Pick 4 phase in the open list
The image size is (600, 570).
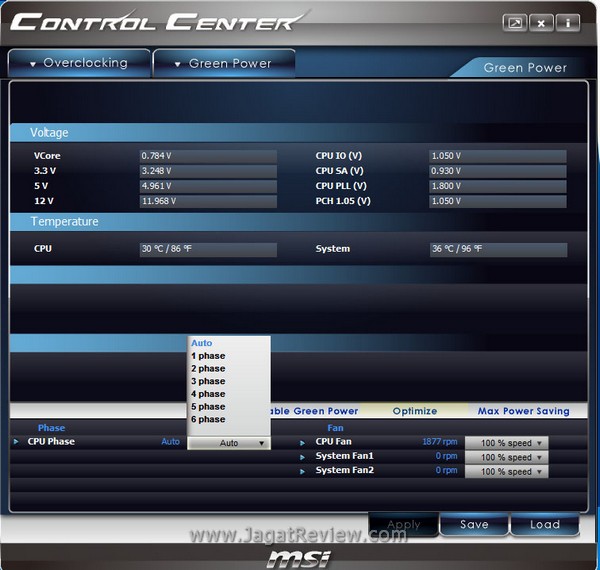pos(209,394)
